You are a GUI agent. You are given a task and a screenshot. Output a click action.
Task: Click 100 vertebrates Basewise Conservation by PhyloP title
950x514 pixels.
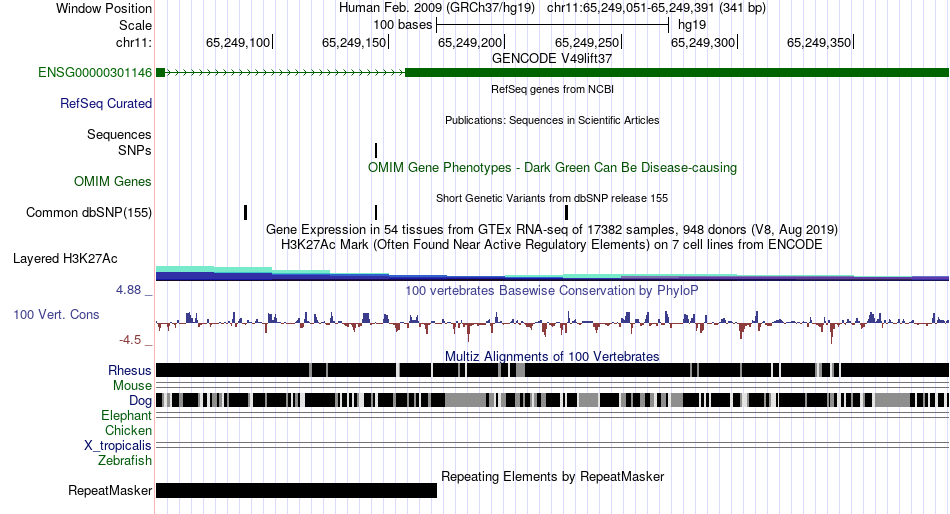point(552,290)
